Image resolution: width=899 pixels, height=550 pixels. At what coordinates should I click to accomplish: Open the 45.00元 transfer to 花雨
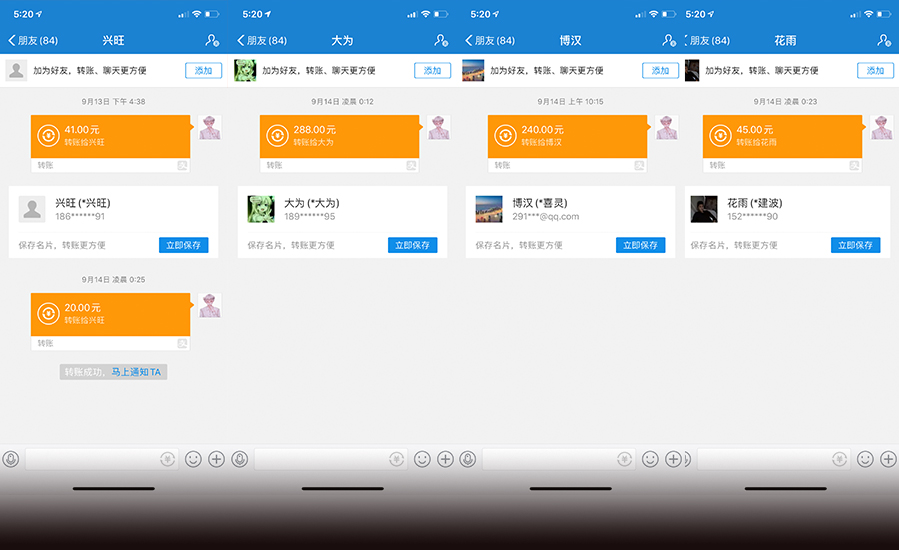click(x=782, y=136)
